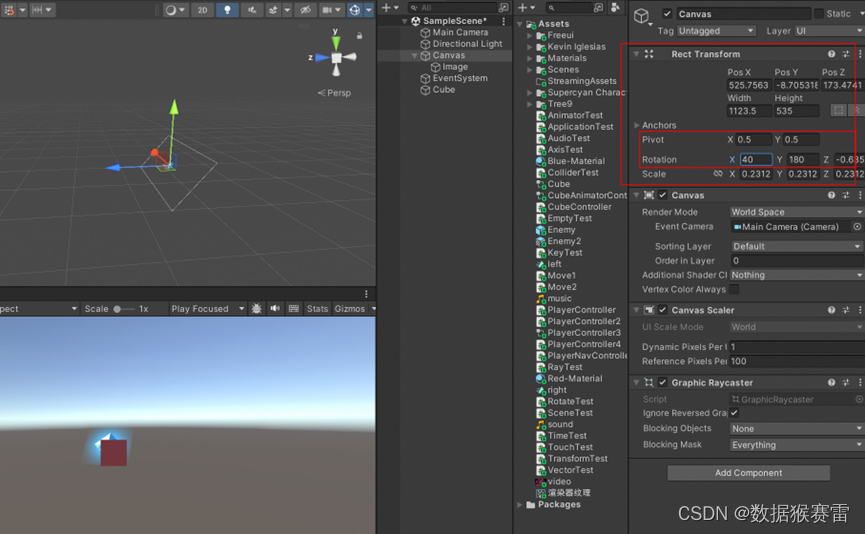Collapse the Rect Transform component
865x534 pixels.
pyautogui.click(x=637, y=54)
